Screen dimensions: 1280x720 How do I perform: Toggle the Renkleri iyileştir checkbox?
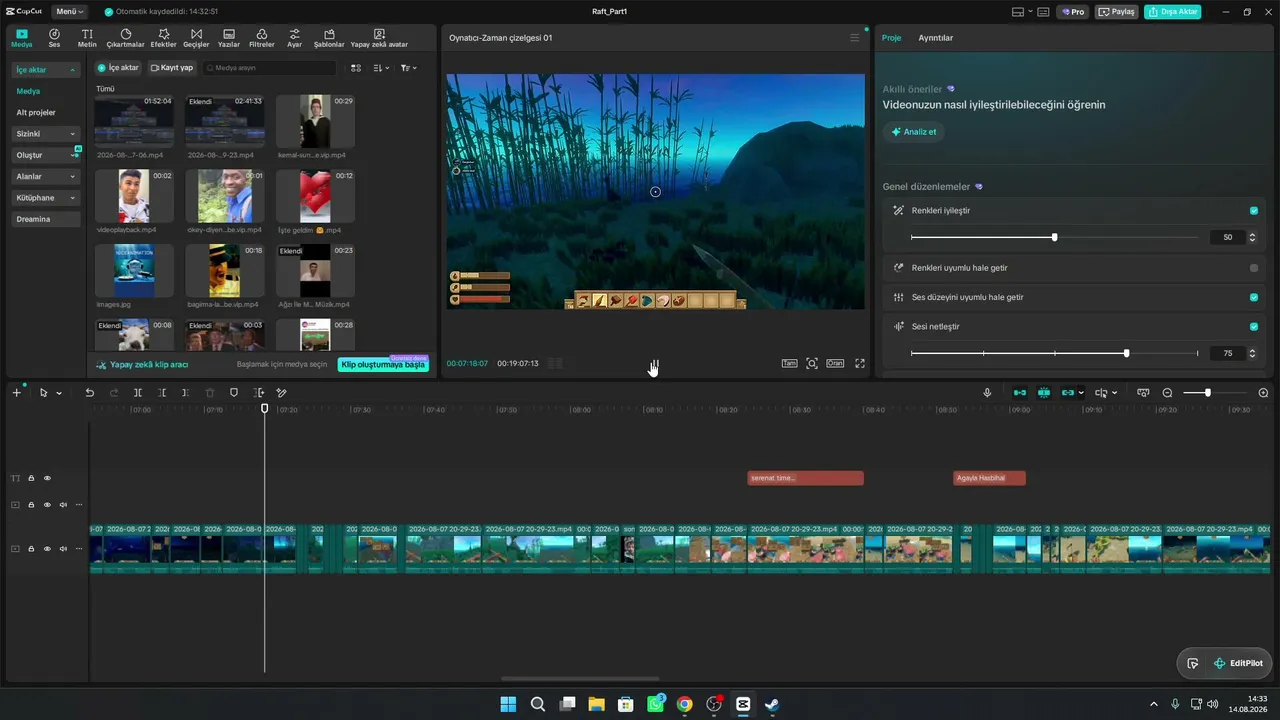pyautogui.click(x=1254, y=211)
